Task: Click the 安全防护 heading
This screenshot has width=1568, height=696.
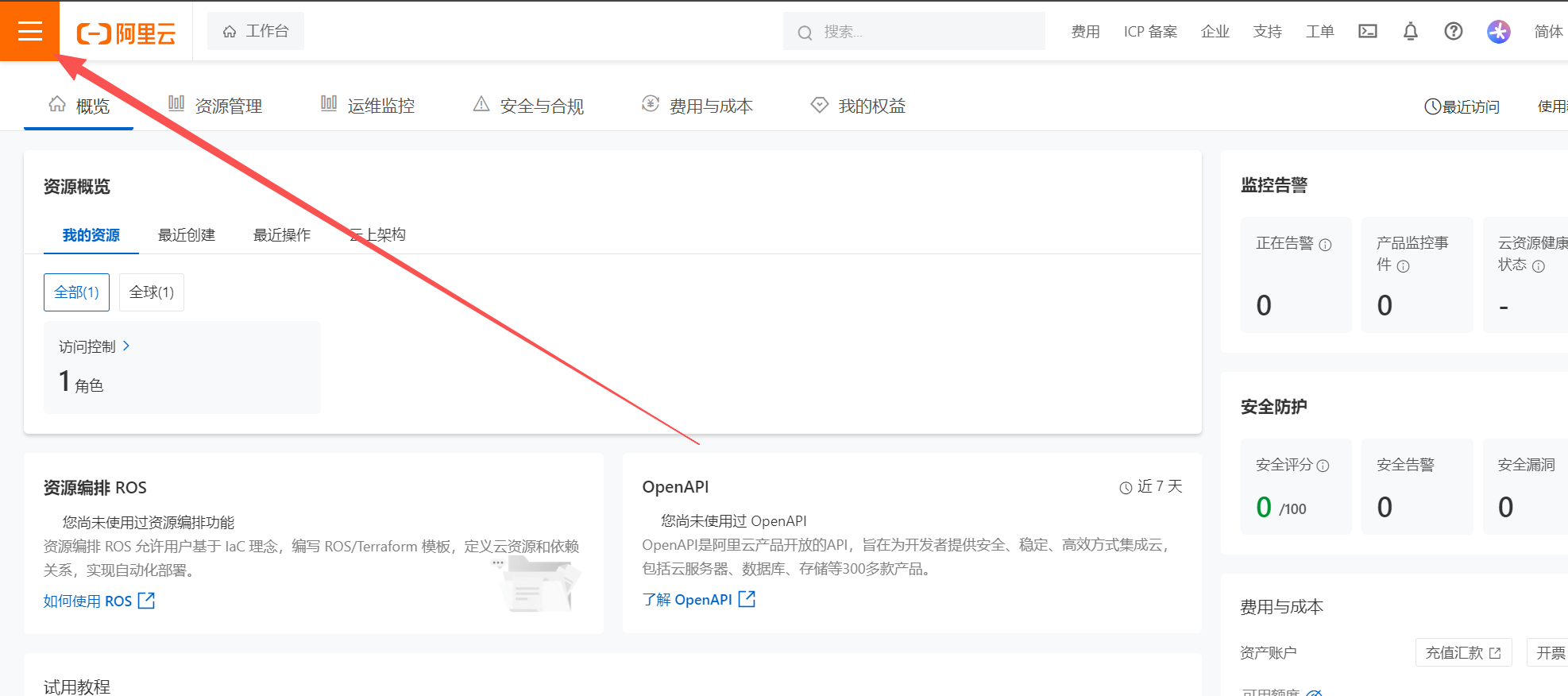Action: 1274,407
